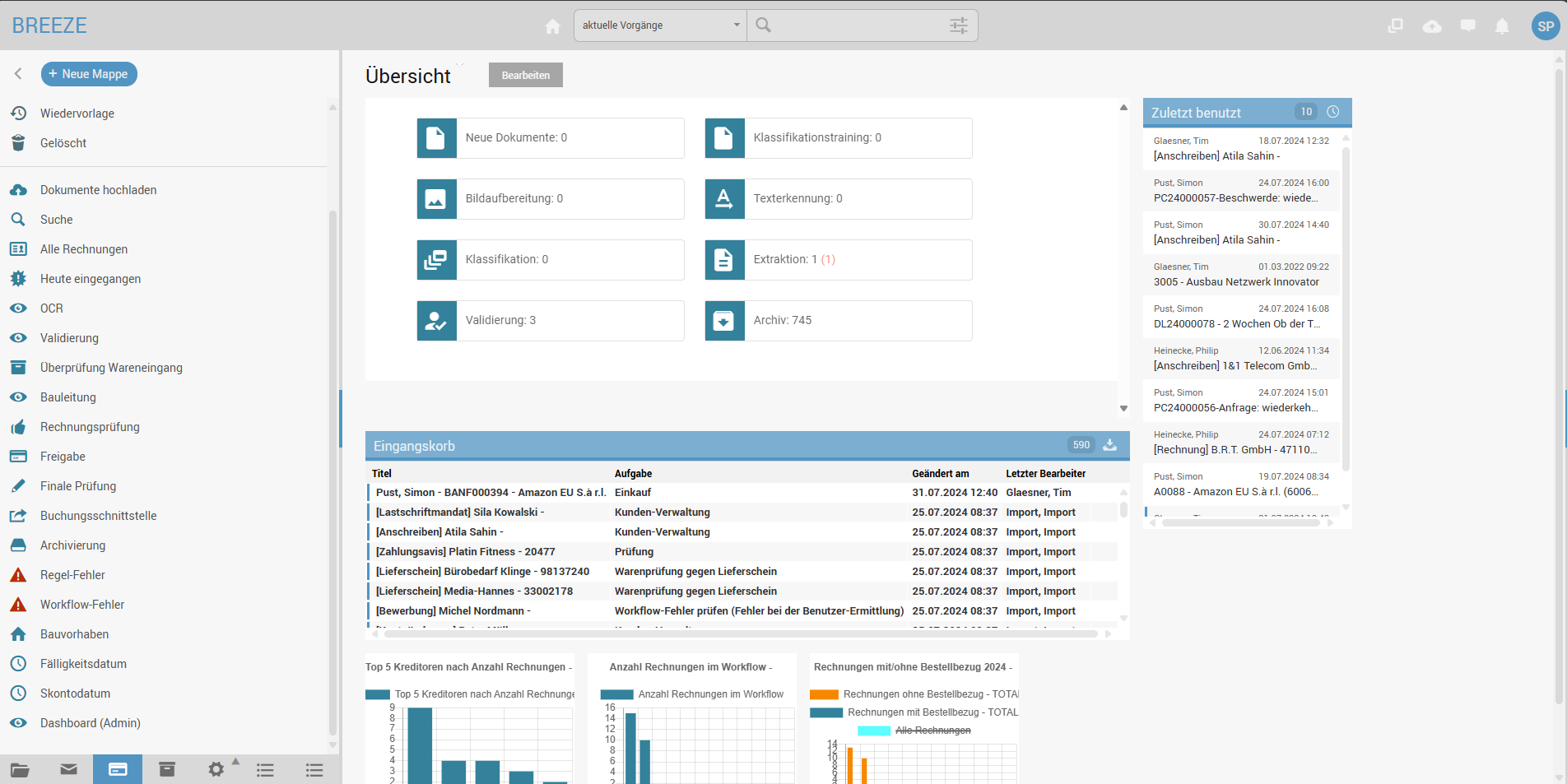Click the drive icon next to Archivierung
1567x784 pixels.
(x=18, y=545)
